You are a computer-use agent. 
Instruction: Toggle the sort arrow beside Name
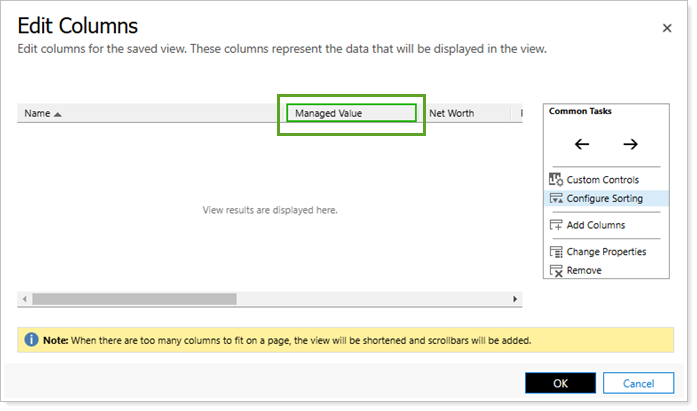click(x=58, y=114)
